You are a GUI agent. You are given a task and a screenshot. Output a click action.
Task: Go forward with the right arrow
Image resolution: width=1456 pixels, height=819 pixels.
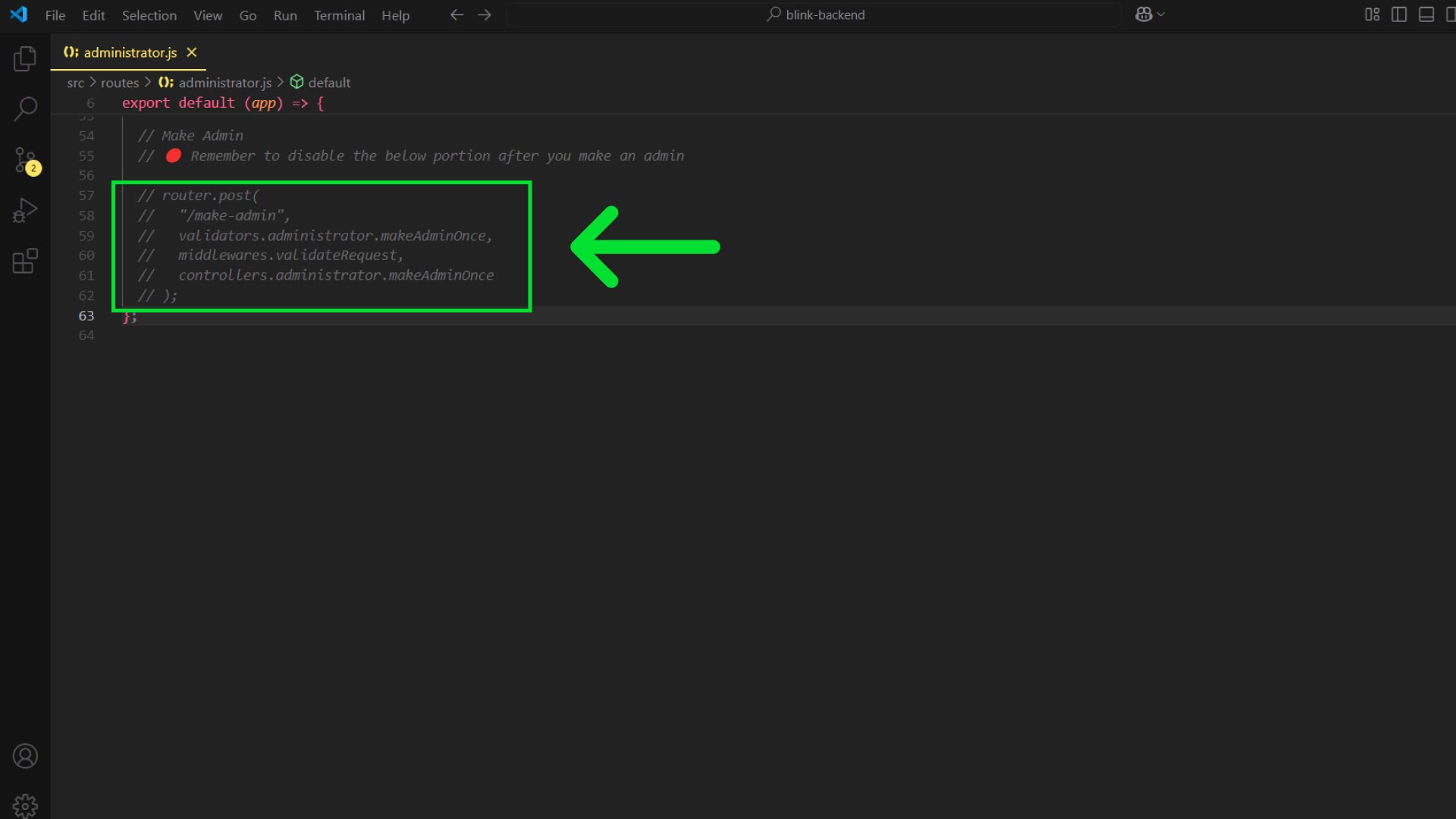tap(485, 15)
